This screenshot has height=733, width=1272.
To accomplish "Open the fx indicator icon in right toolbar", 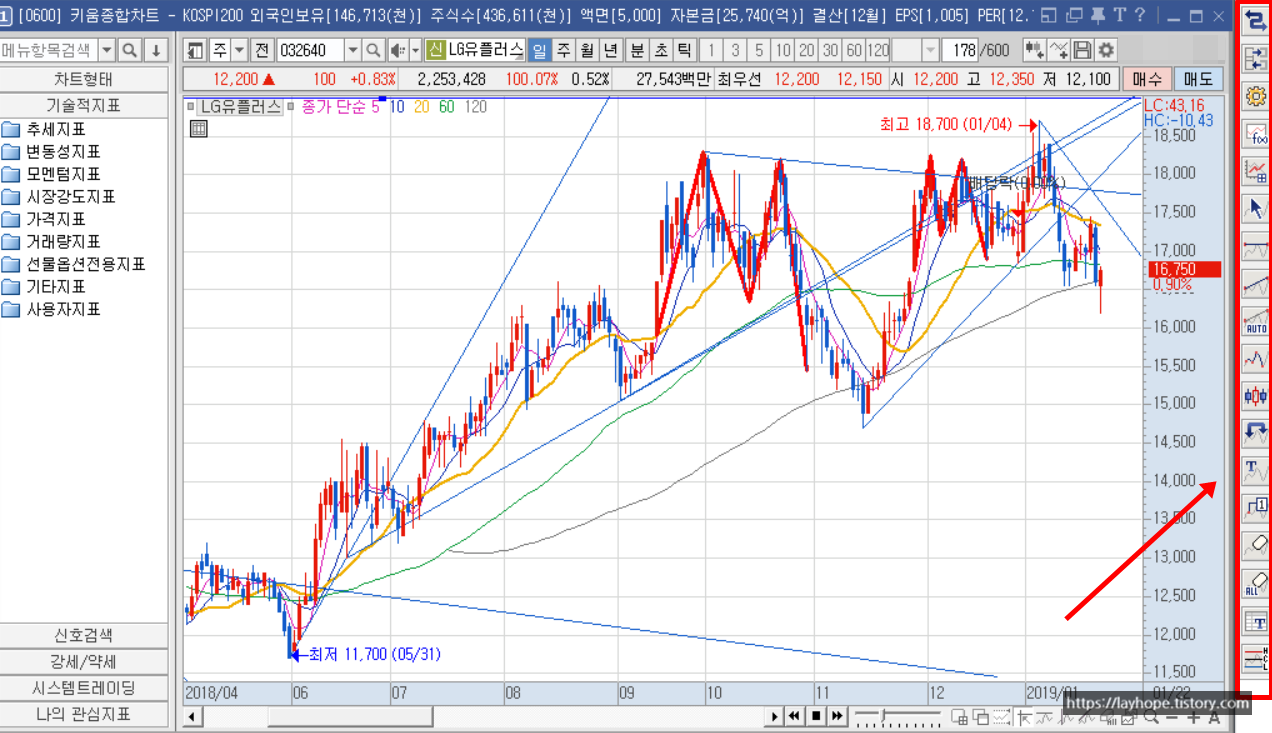I will [x=1255, y=134].
